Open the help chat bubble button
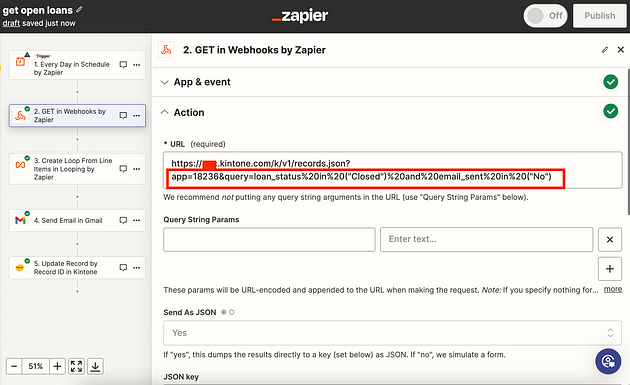Image resolution: width=630 pixels, height=385 pixels. click(608, 361)
